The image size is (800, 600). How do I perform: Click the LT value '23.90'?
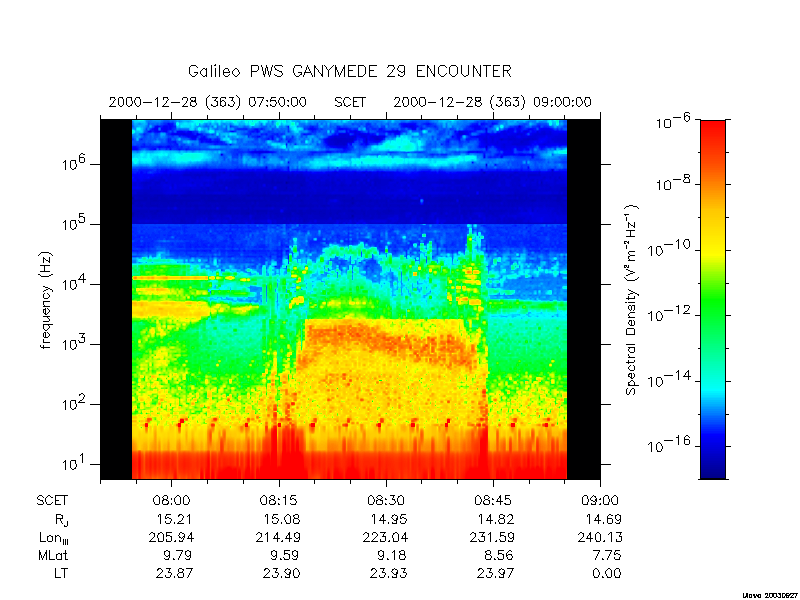[282, 573]
